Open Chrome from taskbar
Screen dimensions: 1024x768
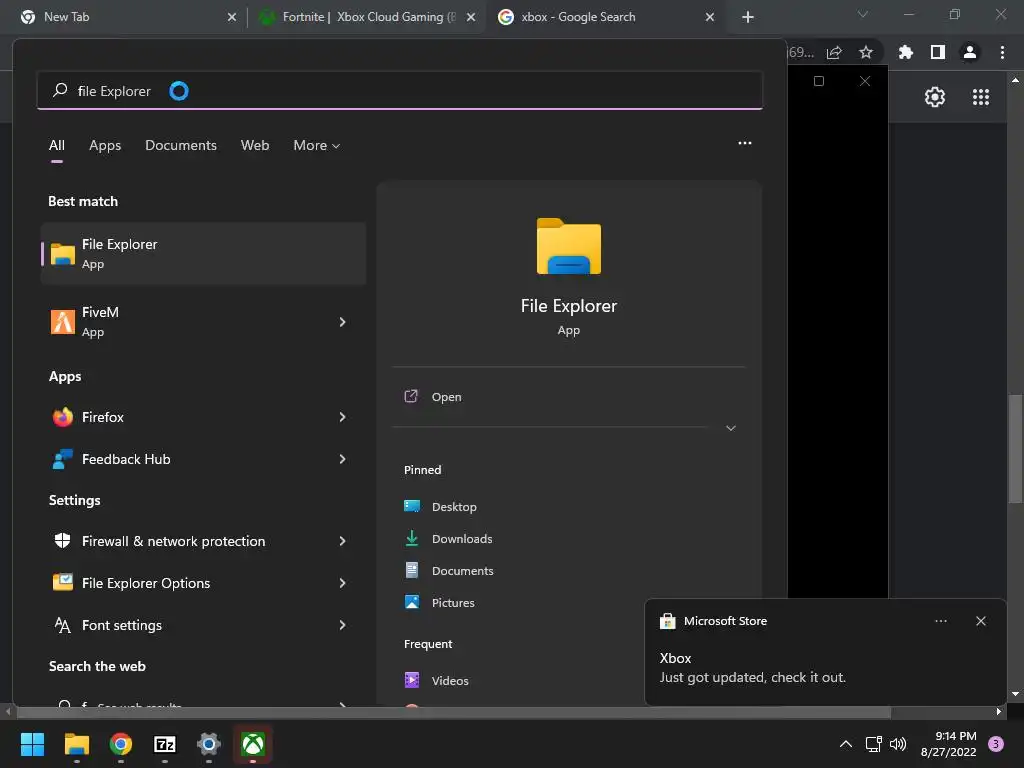coord(121,744)
